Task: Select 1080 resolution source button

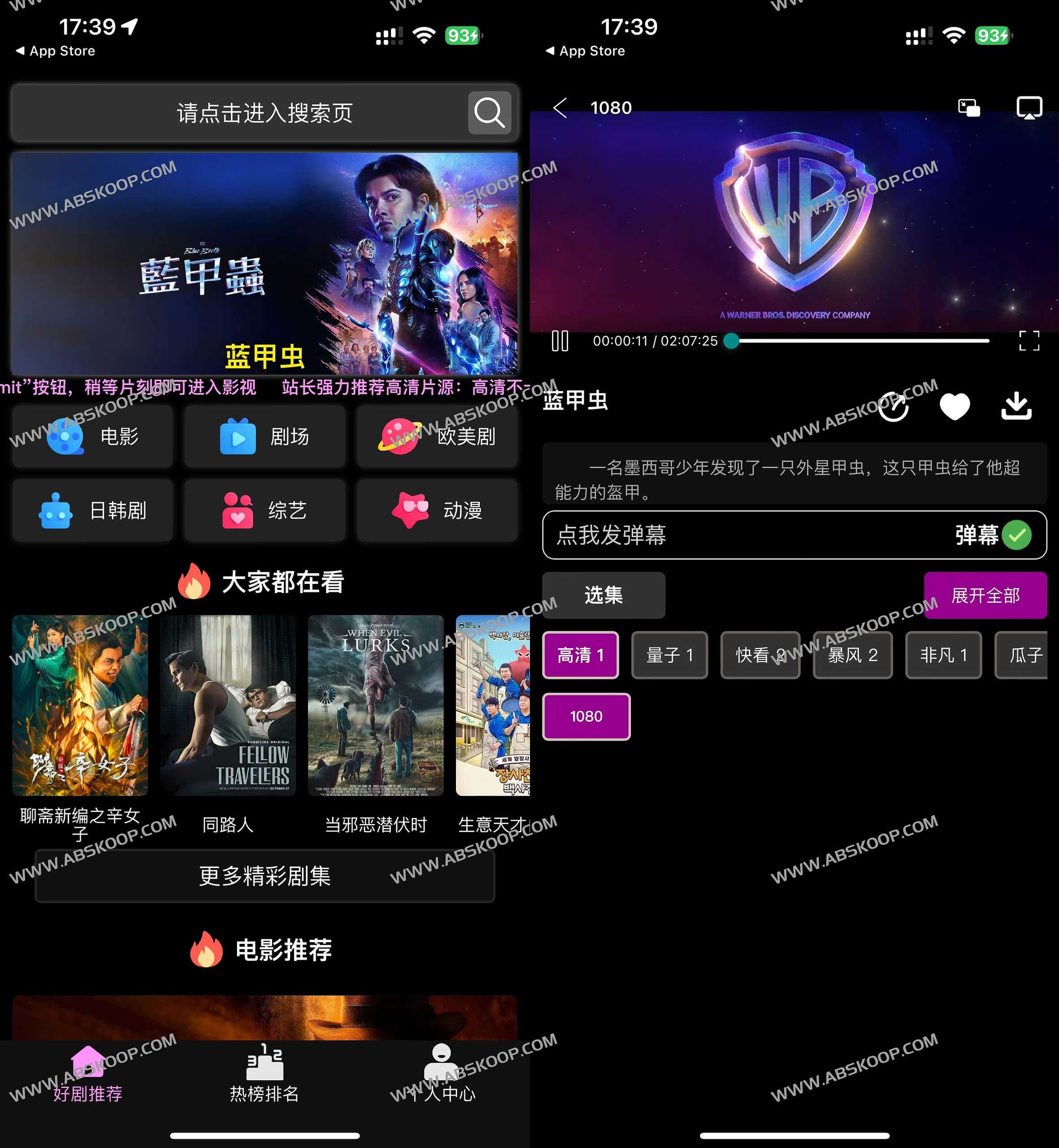Action: click(x=585, y=716)
